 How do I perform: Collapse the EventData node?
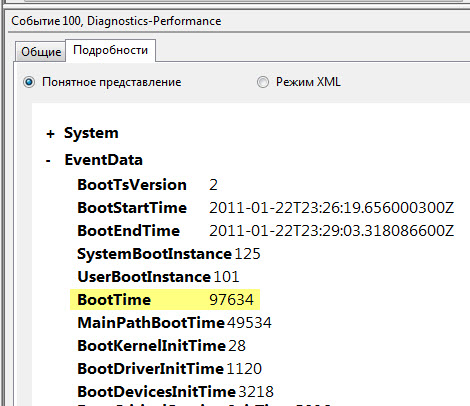48,161
